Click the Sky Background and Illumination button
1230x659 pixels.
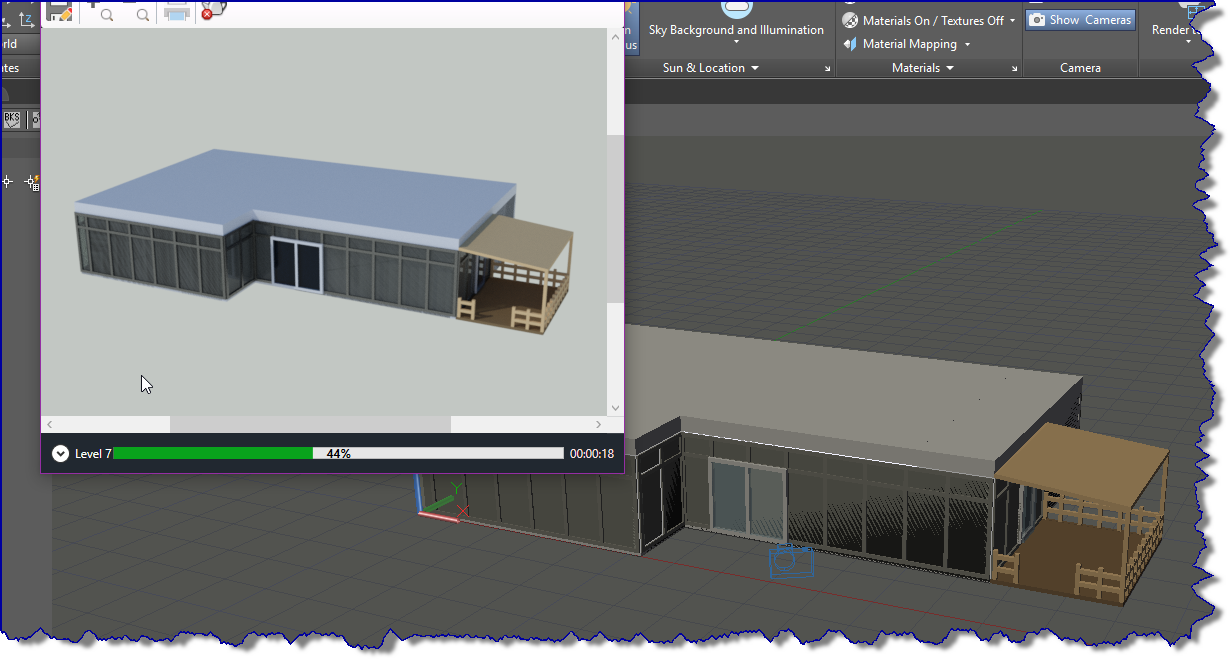(736, 22)
